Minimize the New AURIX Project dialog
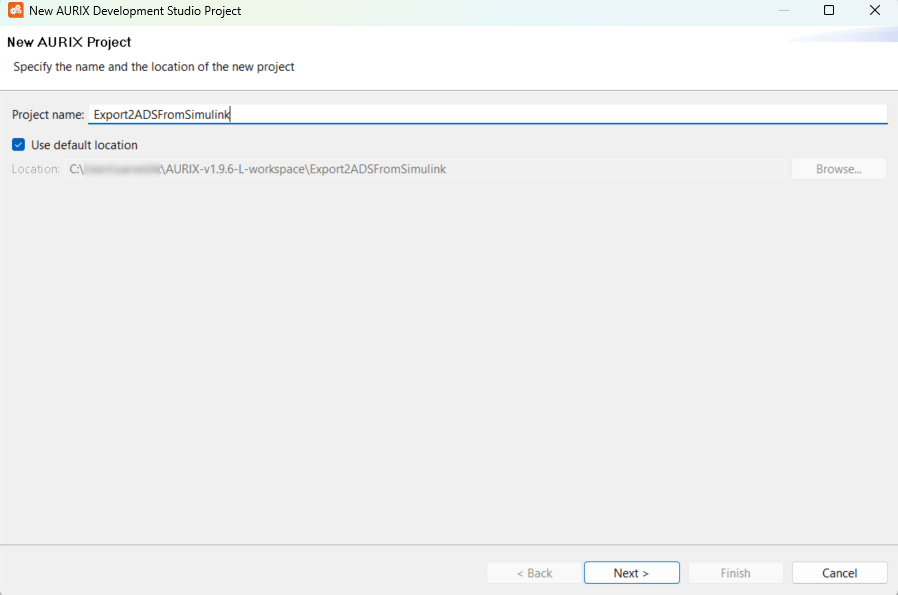 pos(783,11)
